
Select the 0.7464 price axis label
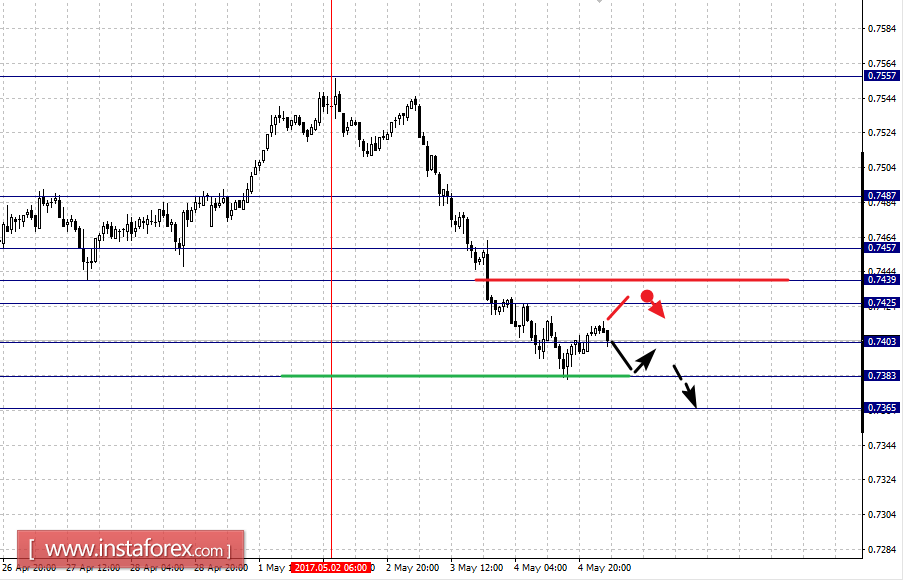click(882, 237)
